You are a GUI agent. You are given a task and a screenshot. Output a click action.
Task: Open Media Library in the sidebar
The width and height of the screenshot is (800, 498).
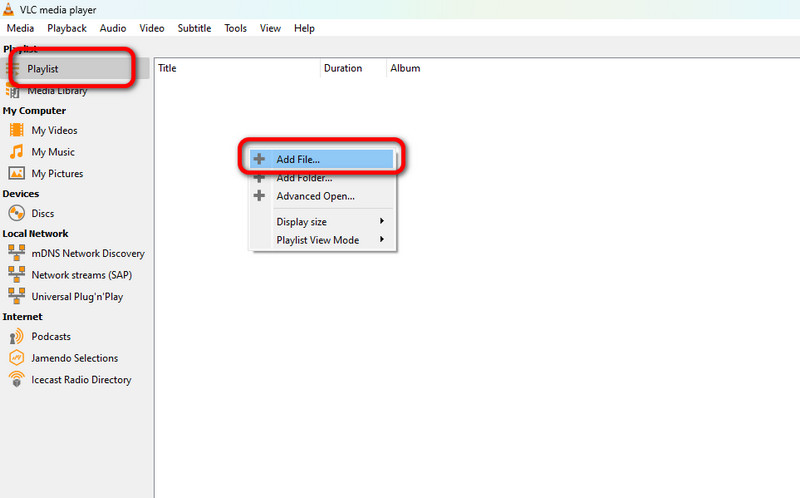pos(57,91)
